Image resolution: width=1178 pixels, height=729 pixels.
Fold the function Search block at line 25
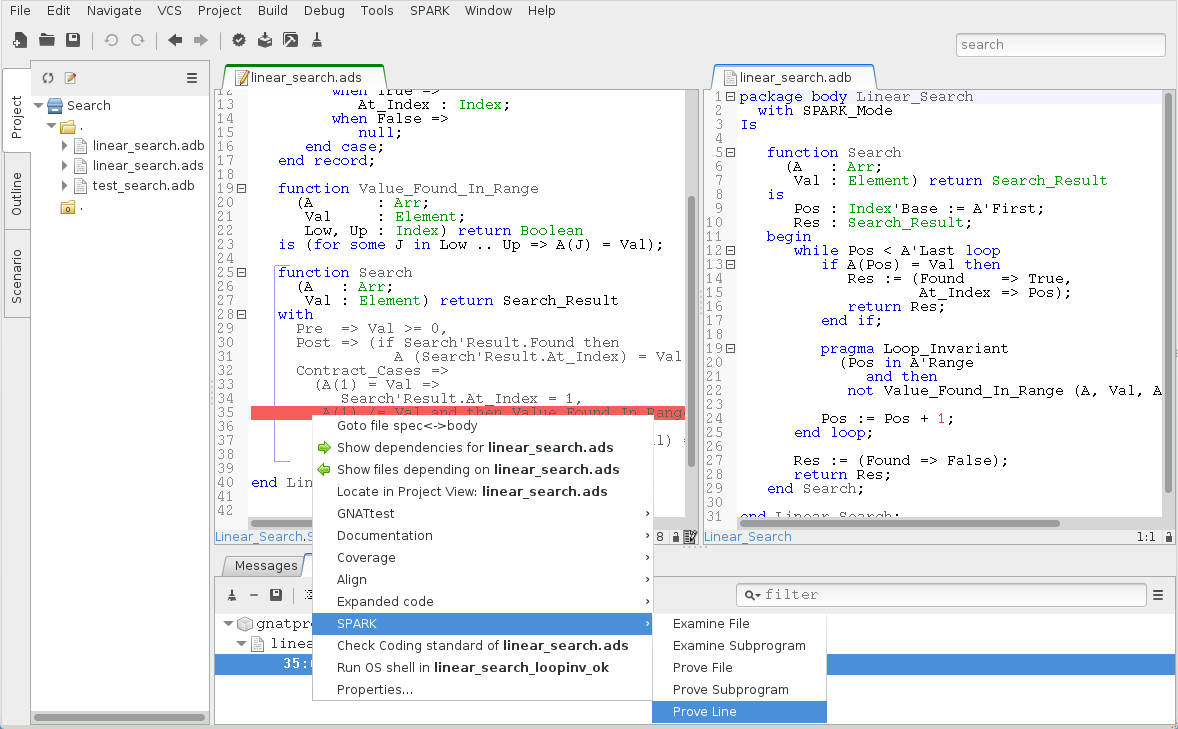(x=242, y=272)
